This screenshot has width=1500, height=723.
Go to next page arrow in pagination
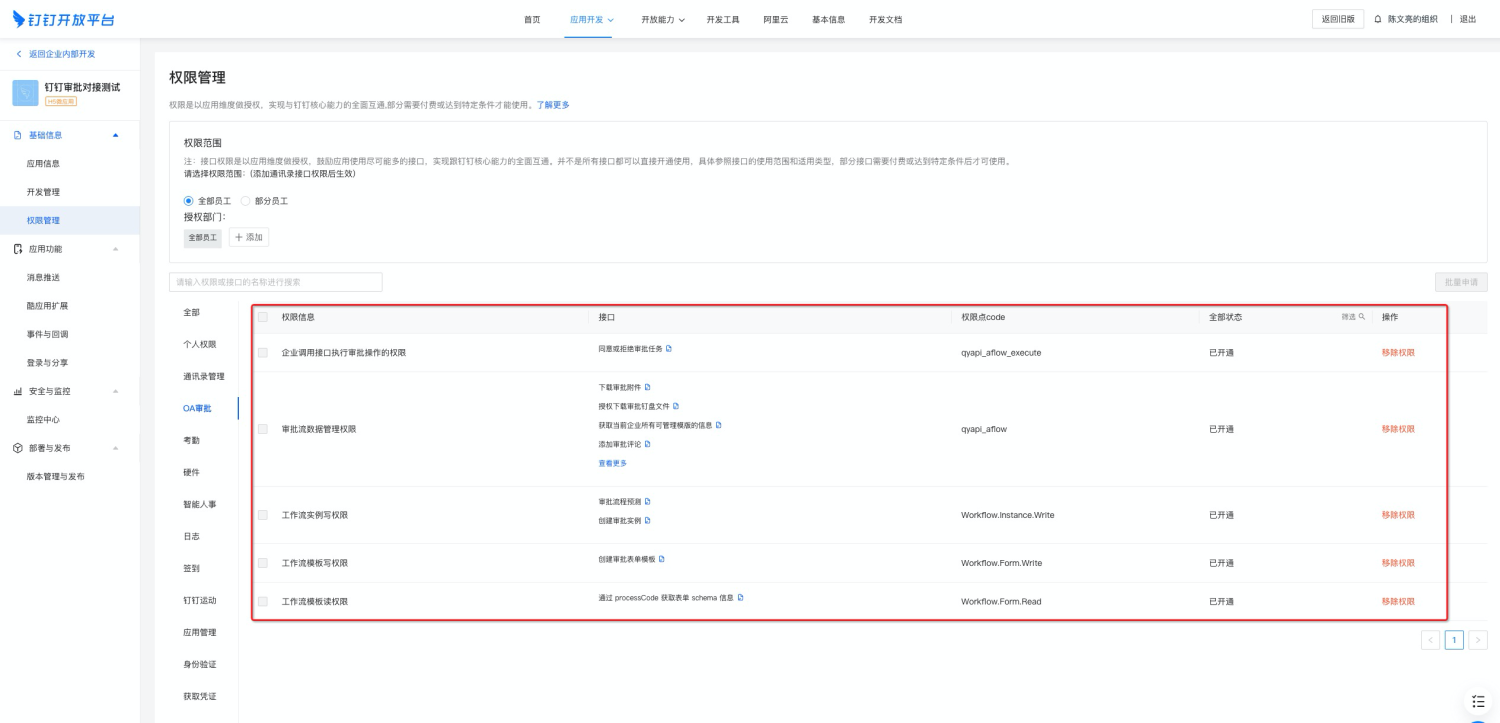1478,640
